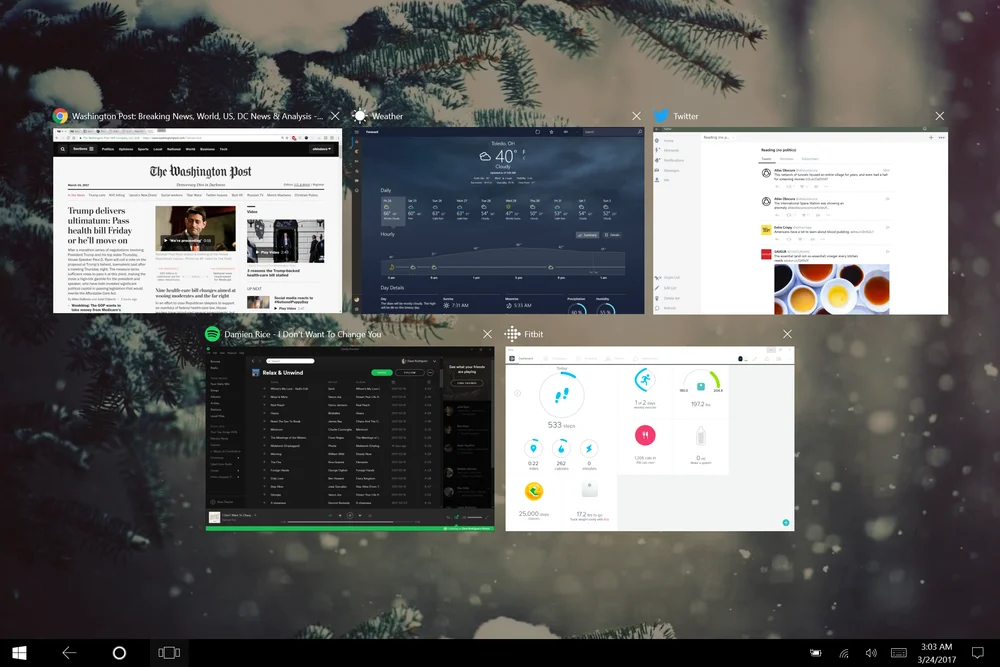The image size is (1000, 667).
Task: Click the taskbar Back arrow
Action: [x=69, y=652]
